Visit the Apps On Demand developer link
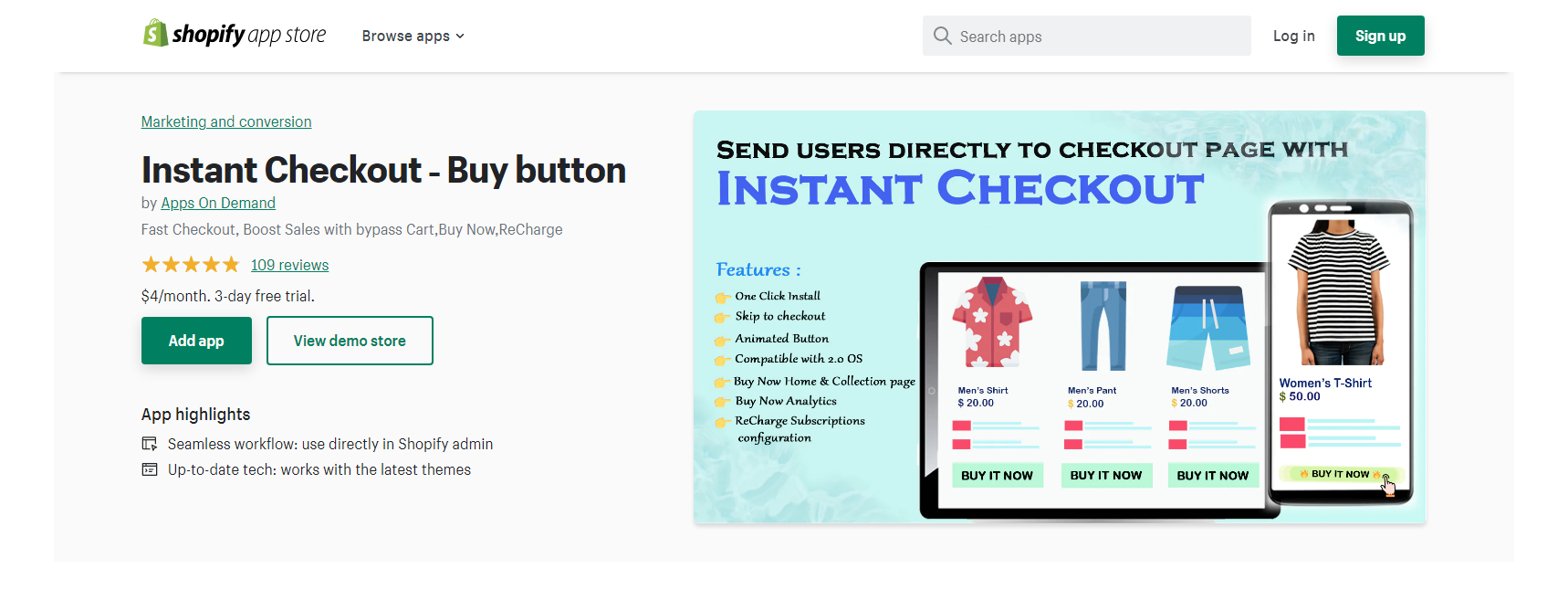The width and height of the screenshot is (1568, 589). [218, 203]
